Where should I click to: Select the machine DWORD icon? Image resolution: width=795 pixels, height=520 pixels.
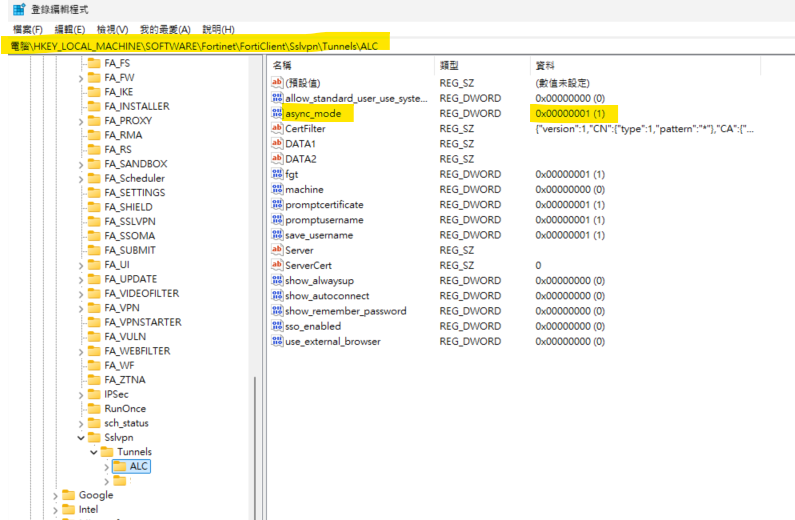277,189
